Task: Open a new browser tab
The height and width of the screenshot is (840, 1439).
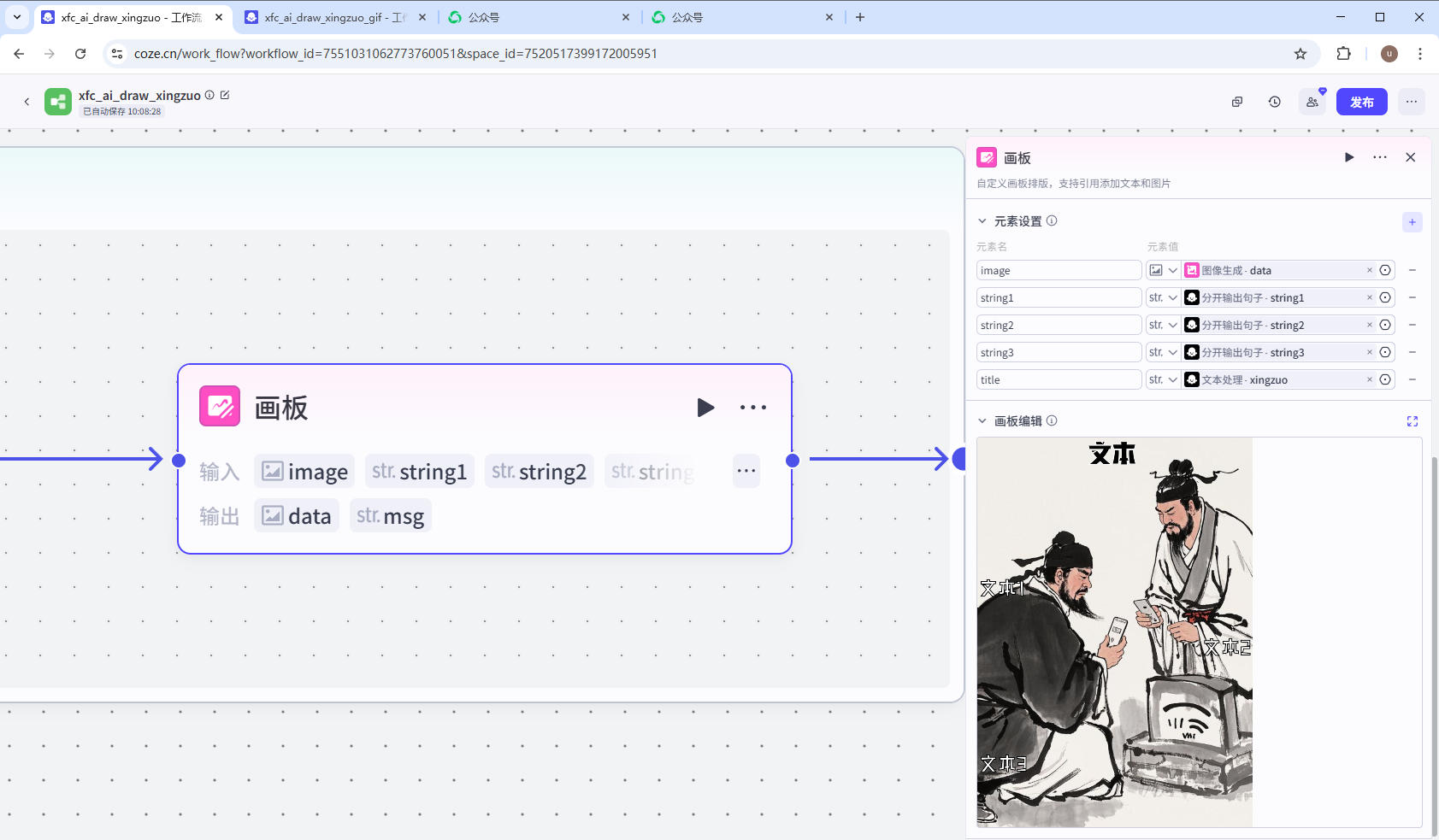Action: pyautogui.click(x=860, y=17)
